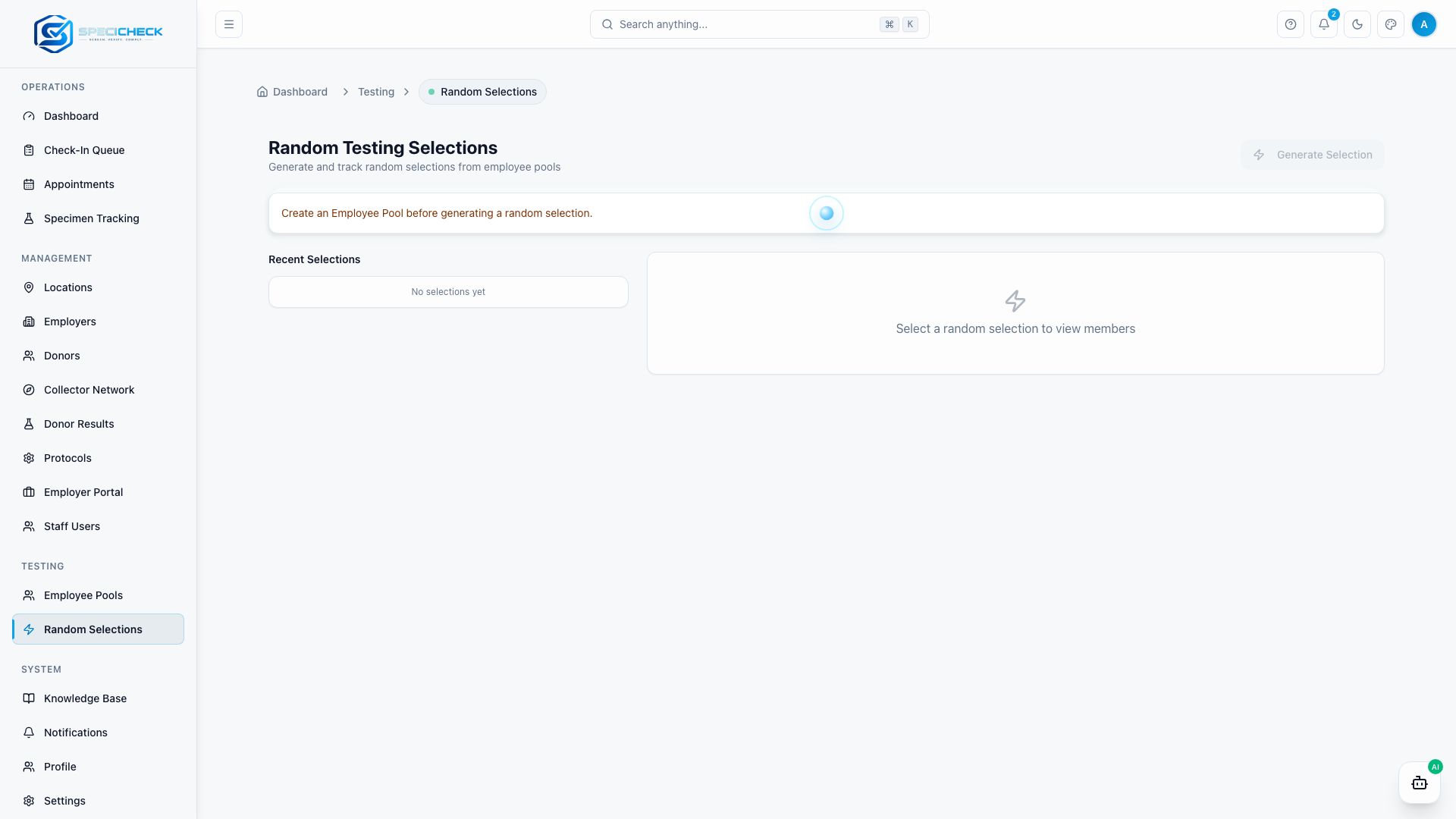Viewport: 1456px width, 819px height.
Task: Click the lightning bolt in members panel
Action: pyautogui.click(x=1015, y=301)
